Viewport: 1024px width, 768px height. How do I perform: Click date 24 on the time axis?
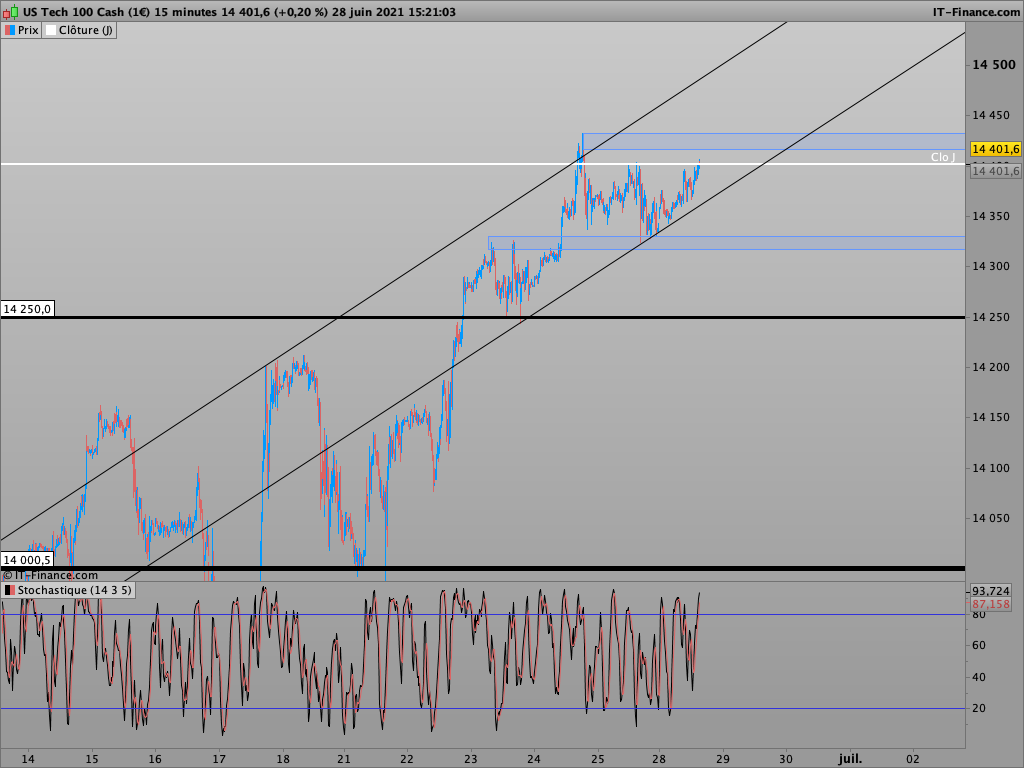coord(534,759)
